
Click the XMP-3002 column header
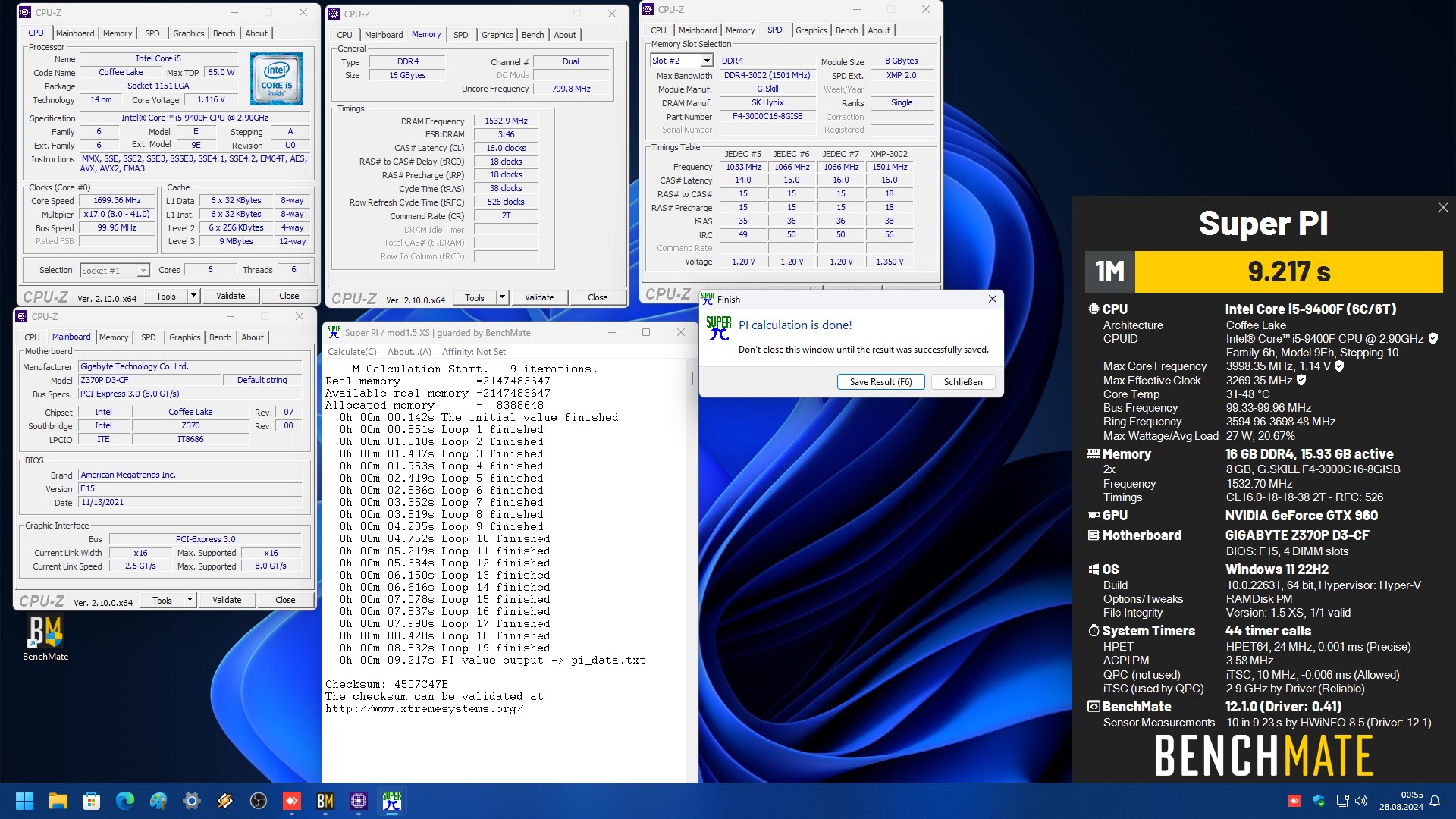pos(889,154)
